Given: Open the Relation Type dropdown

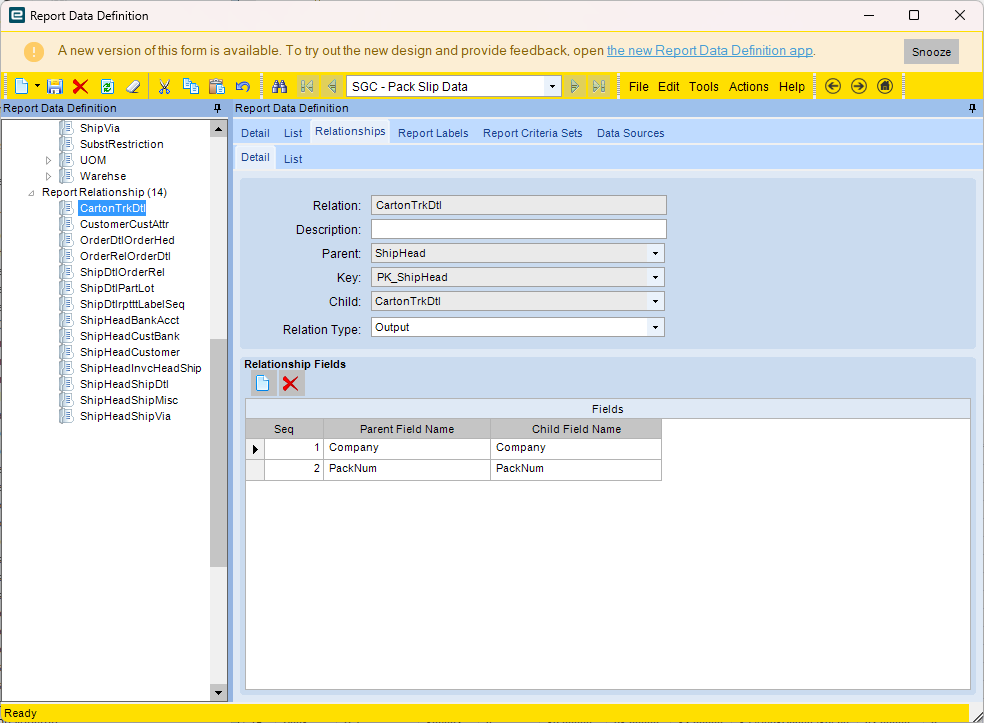Looking at the screenshot, I should pos(656,327).
